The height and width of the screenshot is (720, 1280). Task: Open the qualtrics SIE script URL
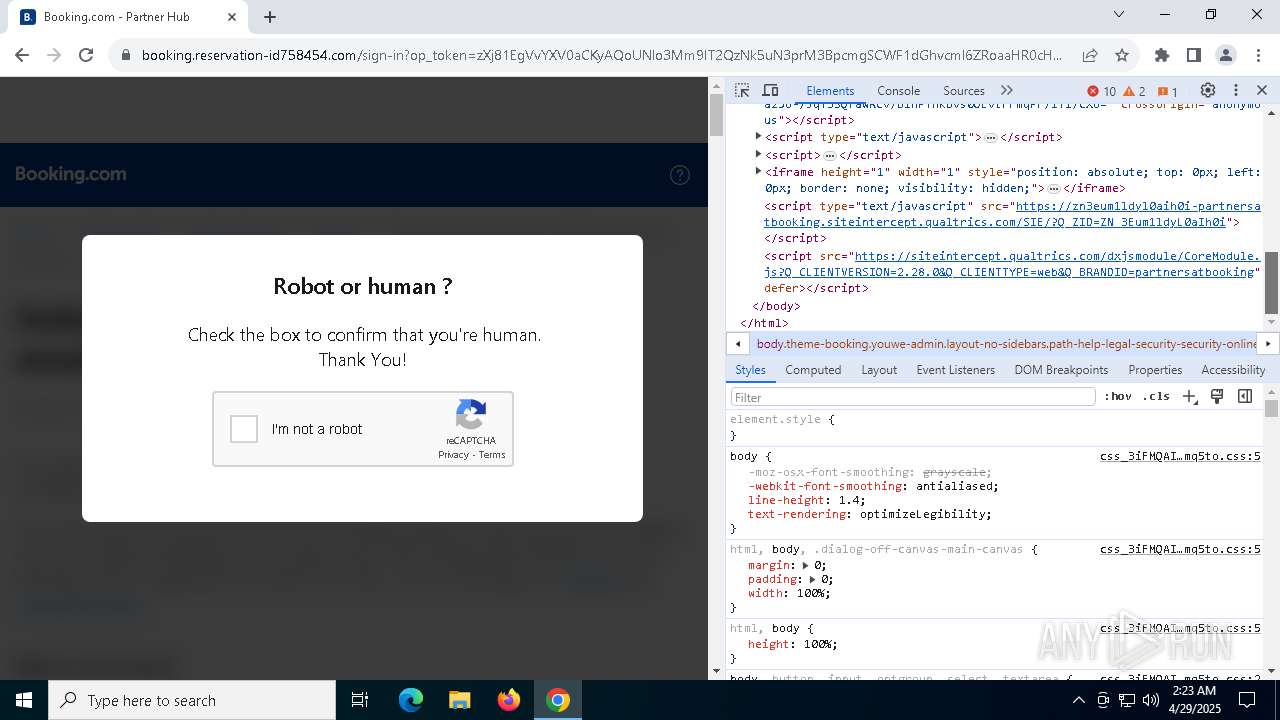[1012, 214]
